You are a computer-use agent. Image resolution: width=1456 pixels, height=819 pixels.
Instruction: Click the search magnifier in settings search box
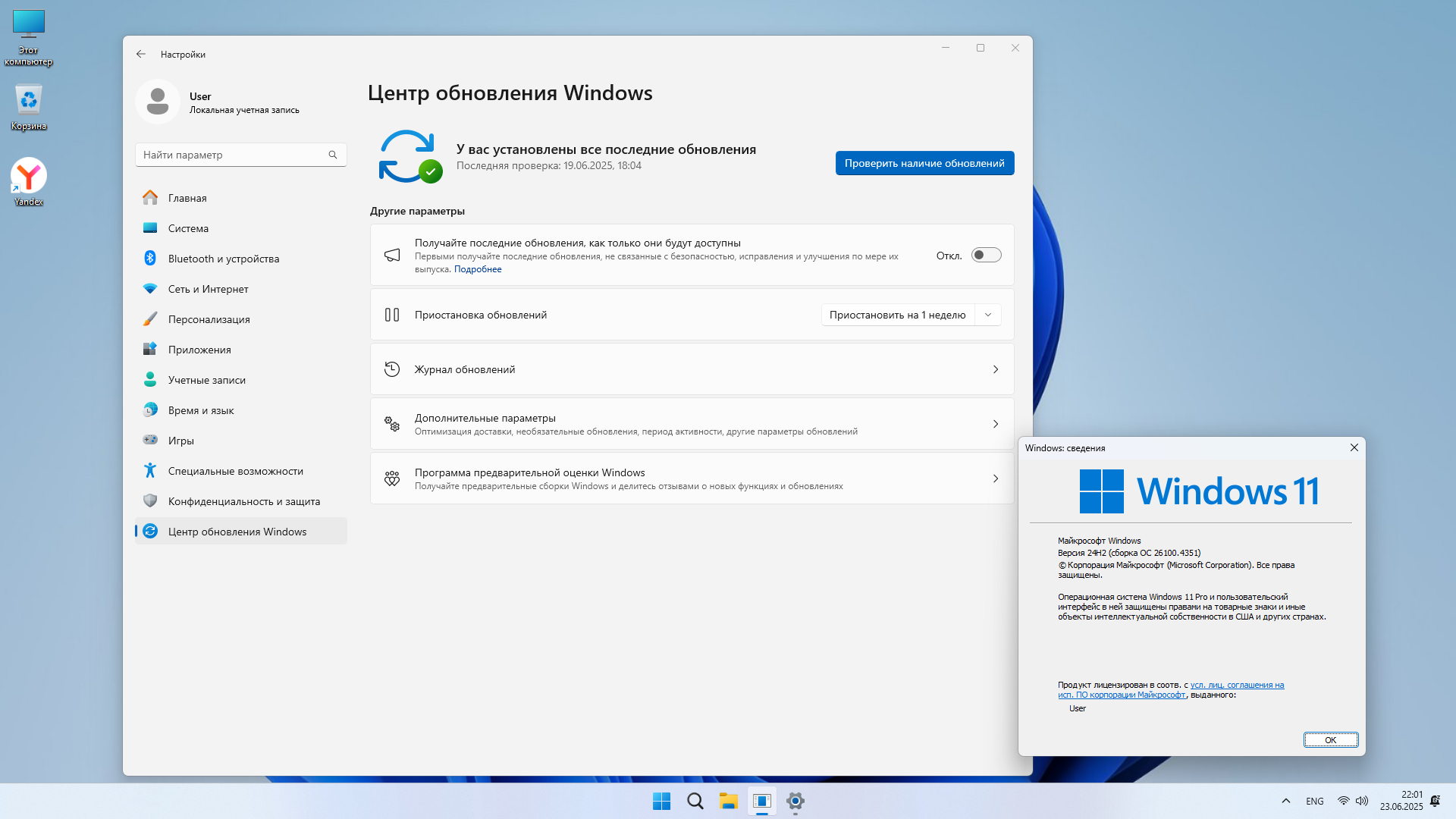click(x=333, y=155)
